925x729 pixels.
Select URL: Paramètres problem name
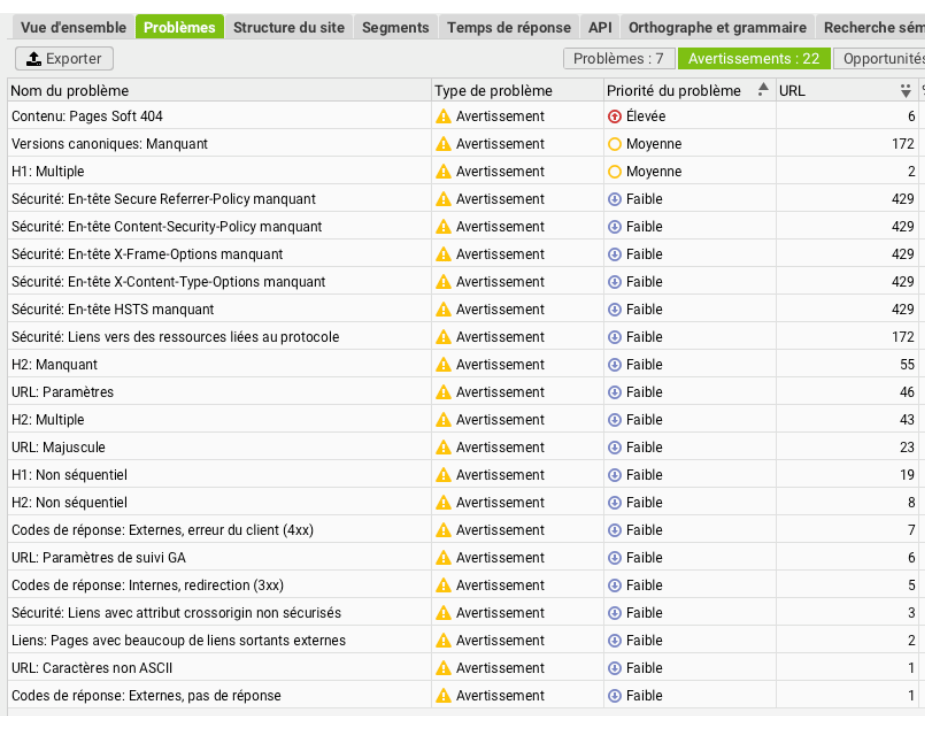(x=63, y=392)
